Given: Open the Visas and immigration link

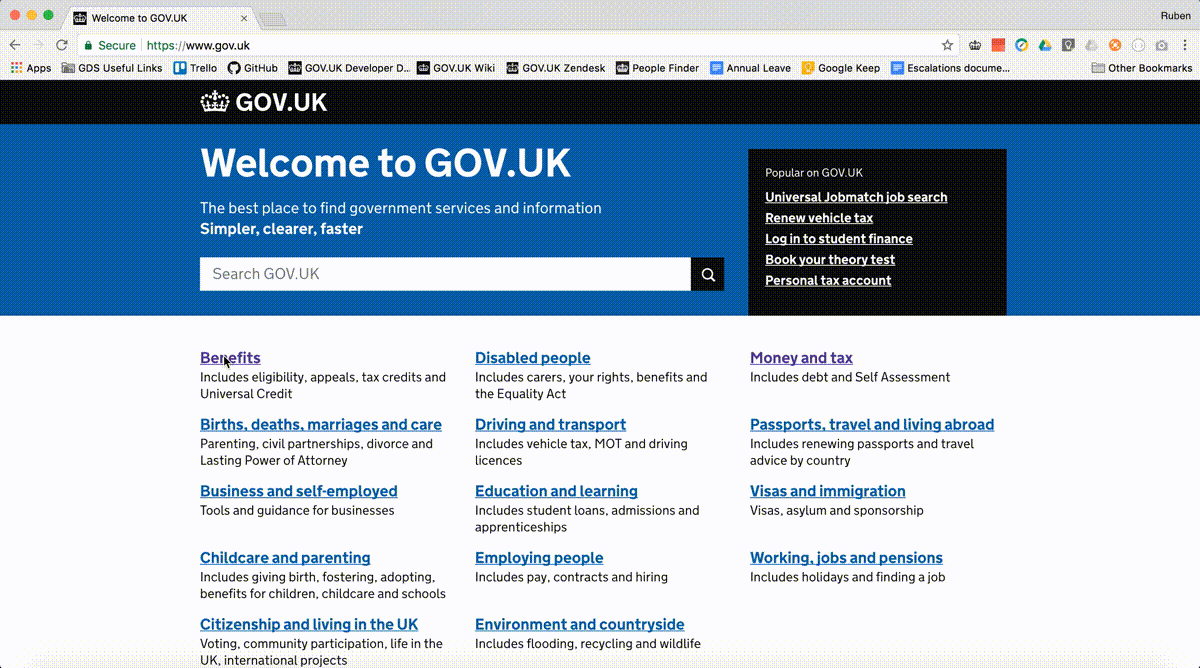Looking at the screenshot, I should click(828, 491).
